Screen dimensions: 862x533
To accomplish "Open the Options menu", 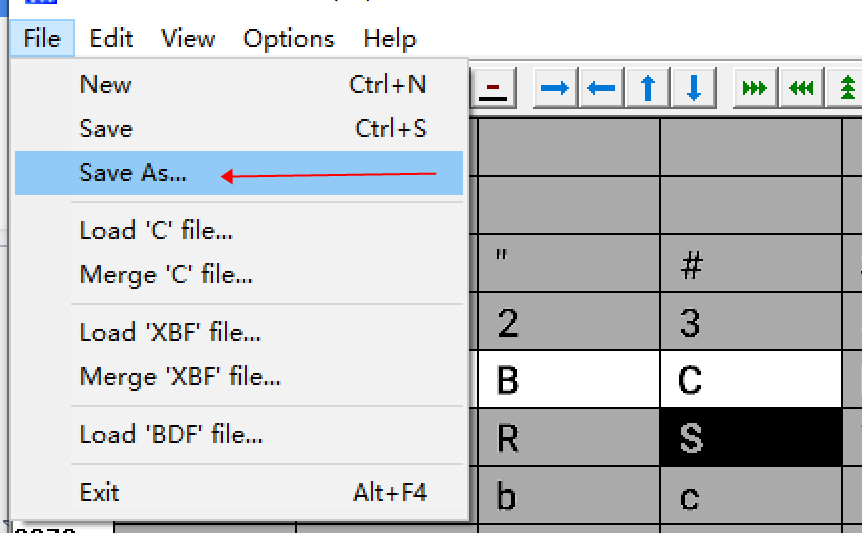I will tap(289, 38).
